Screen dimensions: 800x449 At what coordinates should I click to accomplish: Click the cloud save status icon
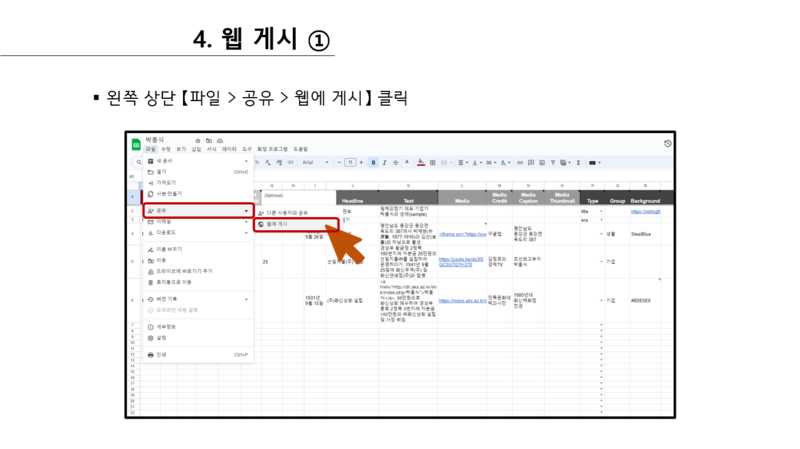tap(220, 140)
